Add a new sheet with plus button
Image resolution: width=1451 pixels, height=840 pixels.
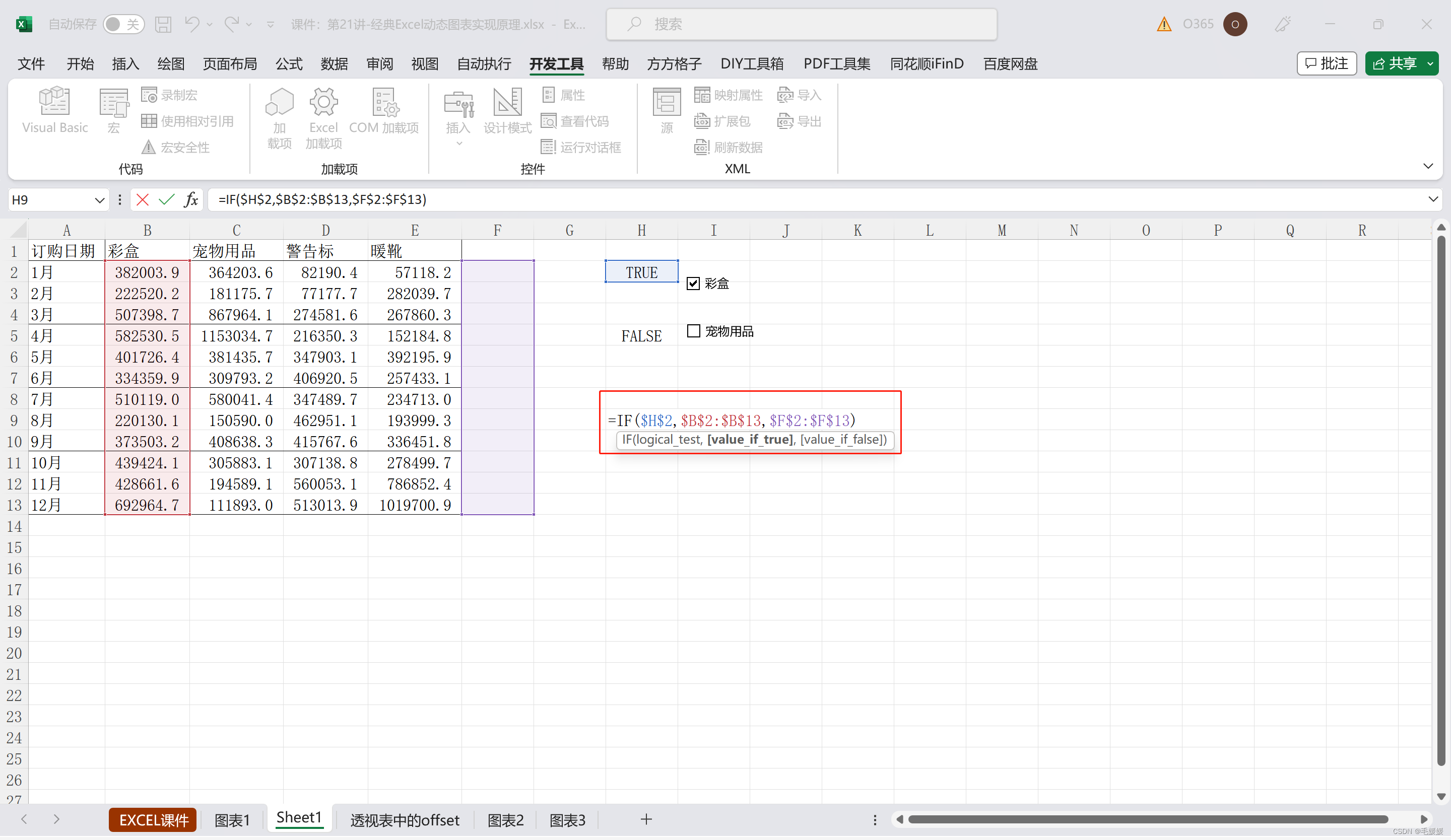tap(646, 819)
